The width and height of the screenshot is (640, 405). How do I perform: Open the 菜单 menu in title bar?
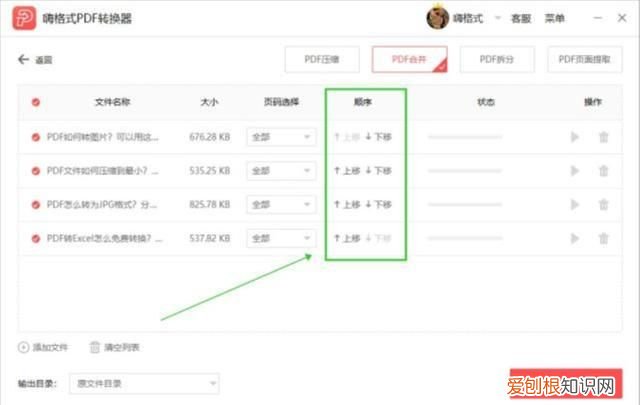(x=555, y=18)
